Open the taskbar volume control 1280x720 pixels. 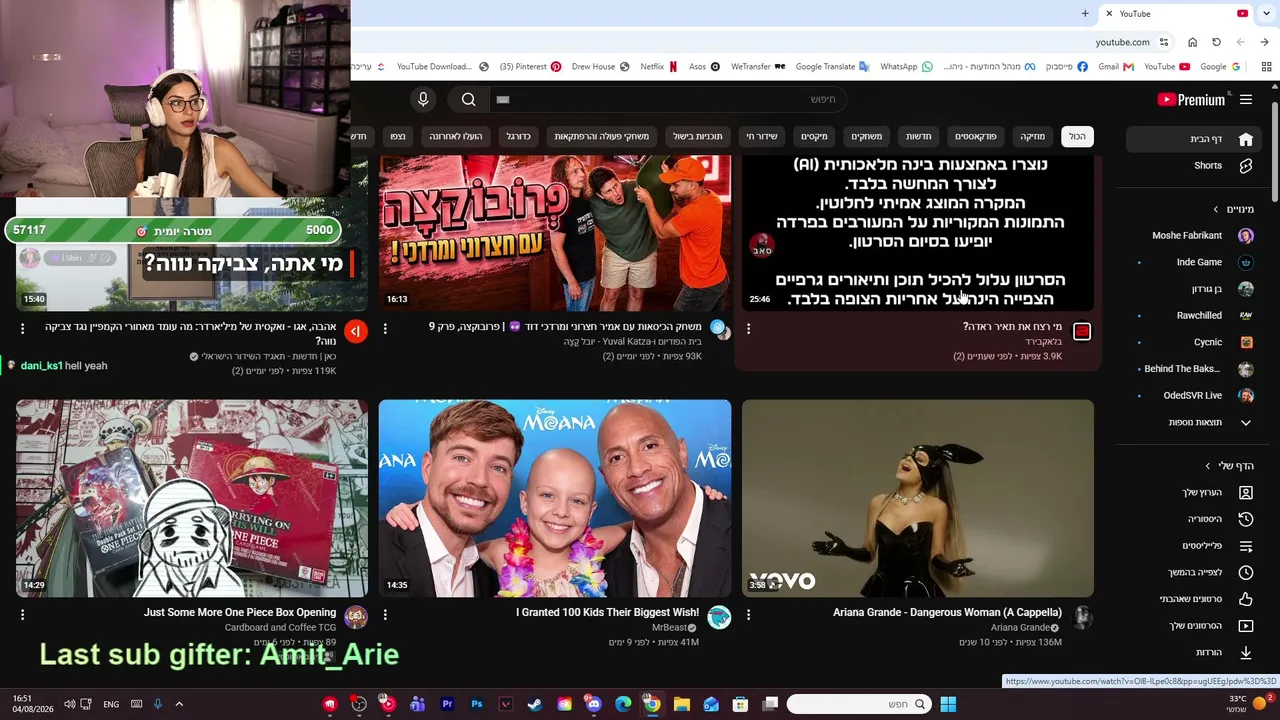(69, 704)
